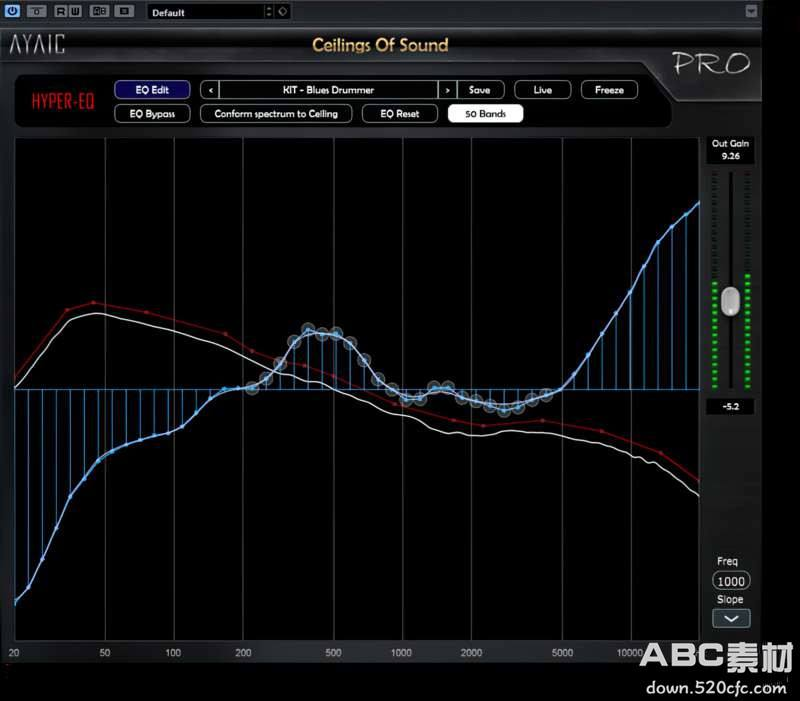Image resolution: width=800 pixels, height=701 pixels.
Task: Toggle EQ Bypass
Action: [152, 114]
